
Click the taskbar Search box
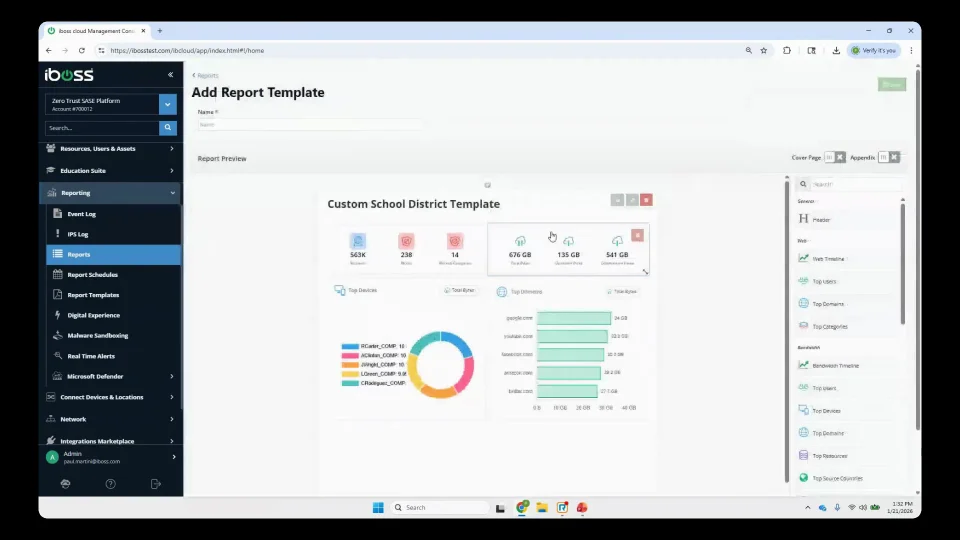click(440, 508)
